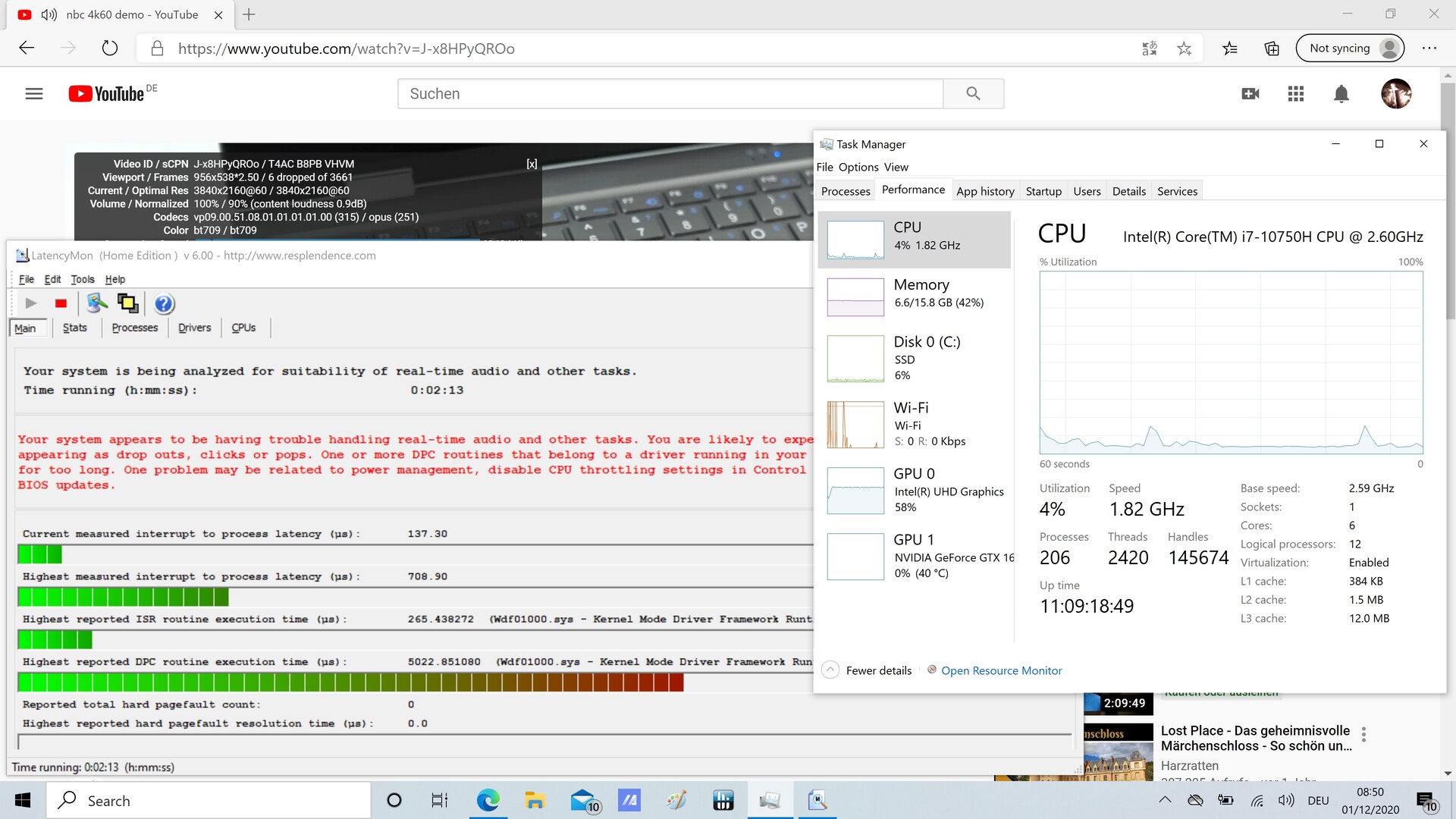Switch to App history tab
The height and width of the screenshot is (819, 1456).
tap(985, 191)
